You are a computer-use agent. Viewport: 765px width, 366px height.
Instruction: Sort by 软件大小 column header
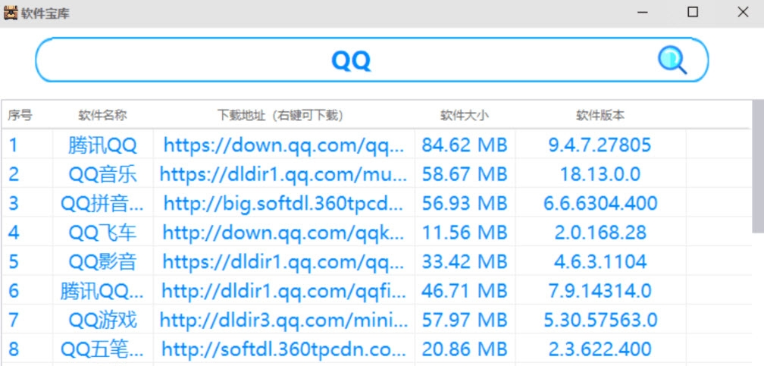[x=464, y=116]
